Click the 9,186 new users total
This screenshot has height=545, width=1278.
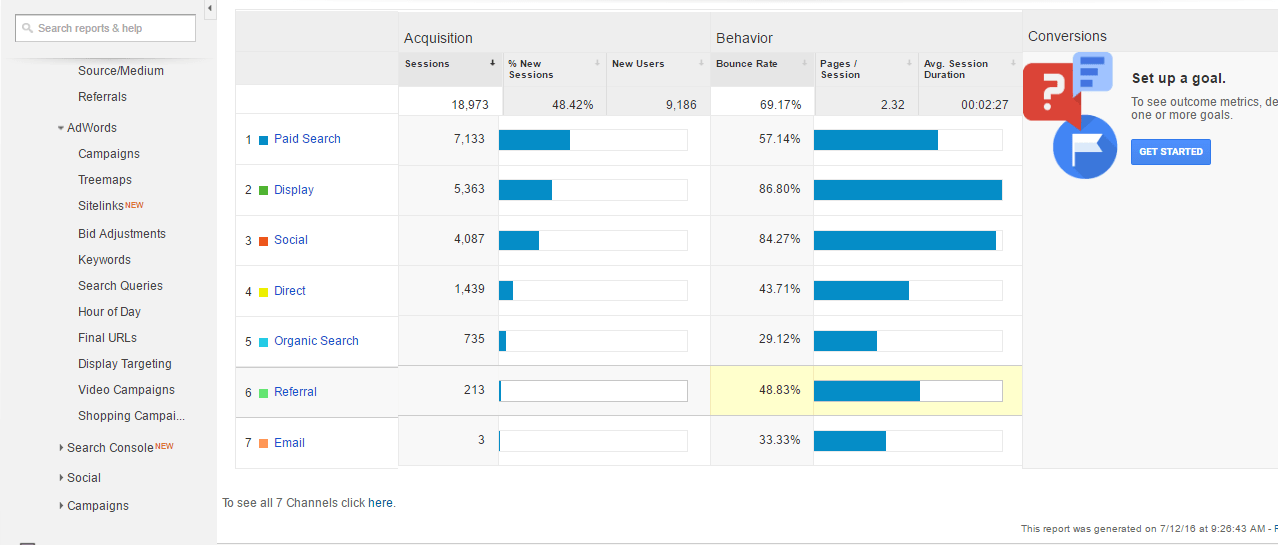tap(681, 104)
